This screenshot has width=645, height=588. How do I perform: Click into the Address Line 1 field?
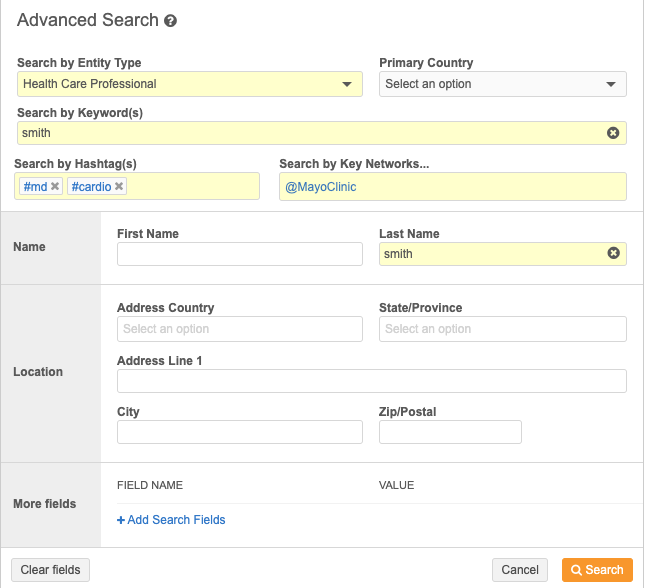click(371, 381)
